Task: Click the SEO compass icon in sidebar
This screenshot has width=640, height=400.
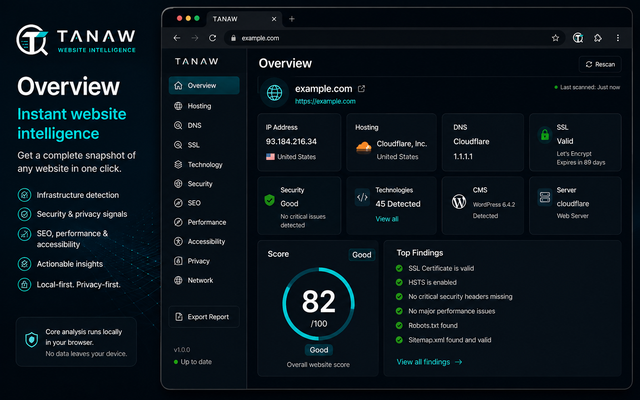Action: tap(178, 203)
